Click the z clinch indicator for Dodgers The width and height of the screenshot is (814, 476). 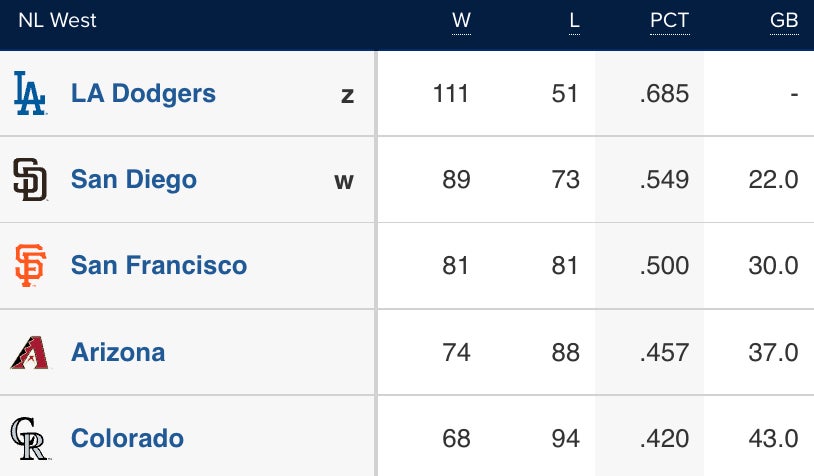click(347, 96)
